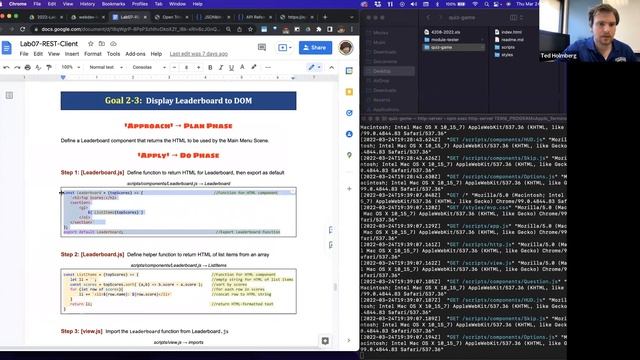Run the spelling and grammar check icon
640x360 pixels.
38,67
